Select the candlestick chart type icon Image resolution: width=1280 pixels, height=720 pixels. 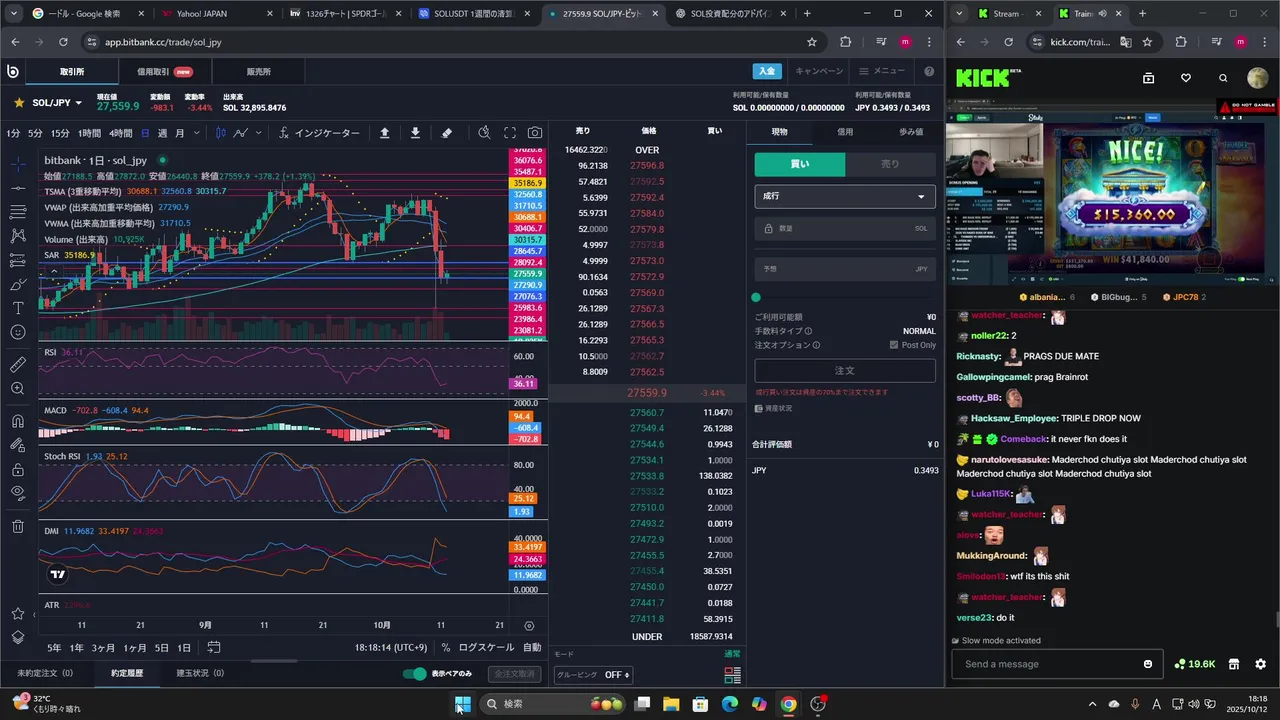pos(220,133)
